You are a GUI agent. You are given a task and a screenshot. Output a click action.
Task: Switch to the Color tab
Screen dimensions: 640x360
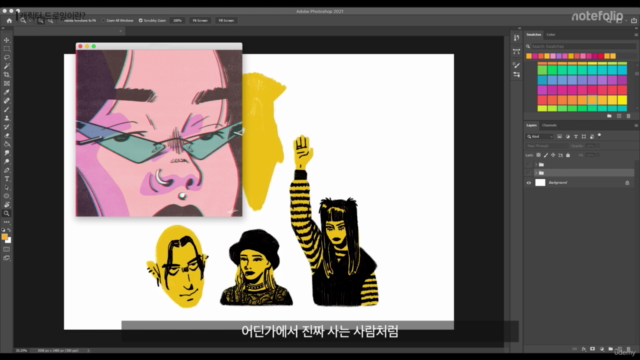[x=551, y=35]
